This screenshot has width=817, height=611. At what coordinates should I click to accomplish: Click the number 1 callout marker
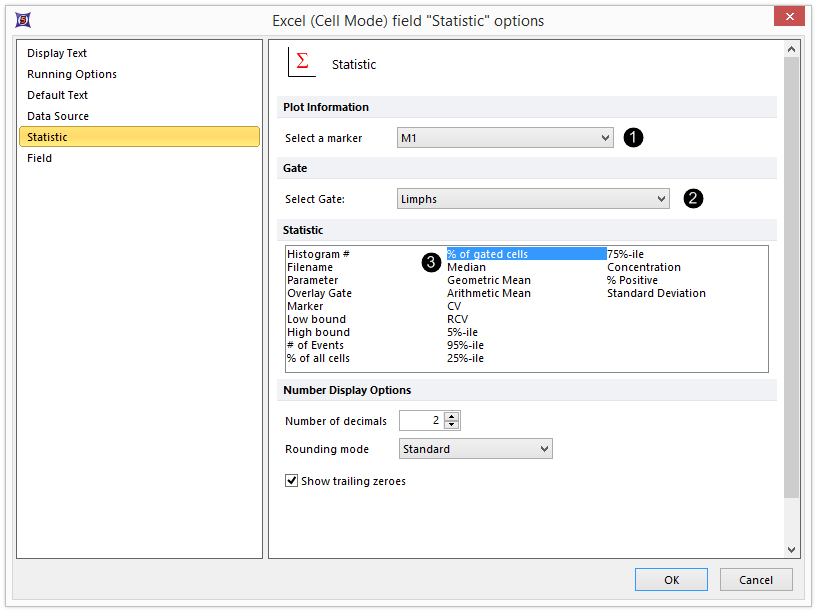pyautogui.click(x=632, y=138)
